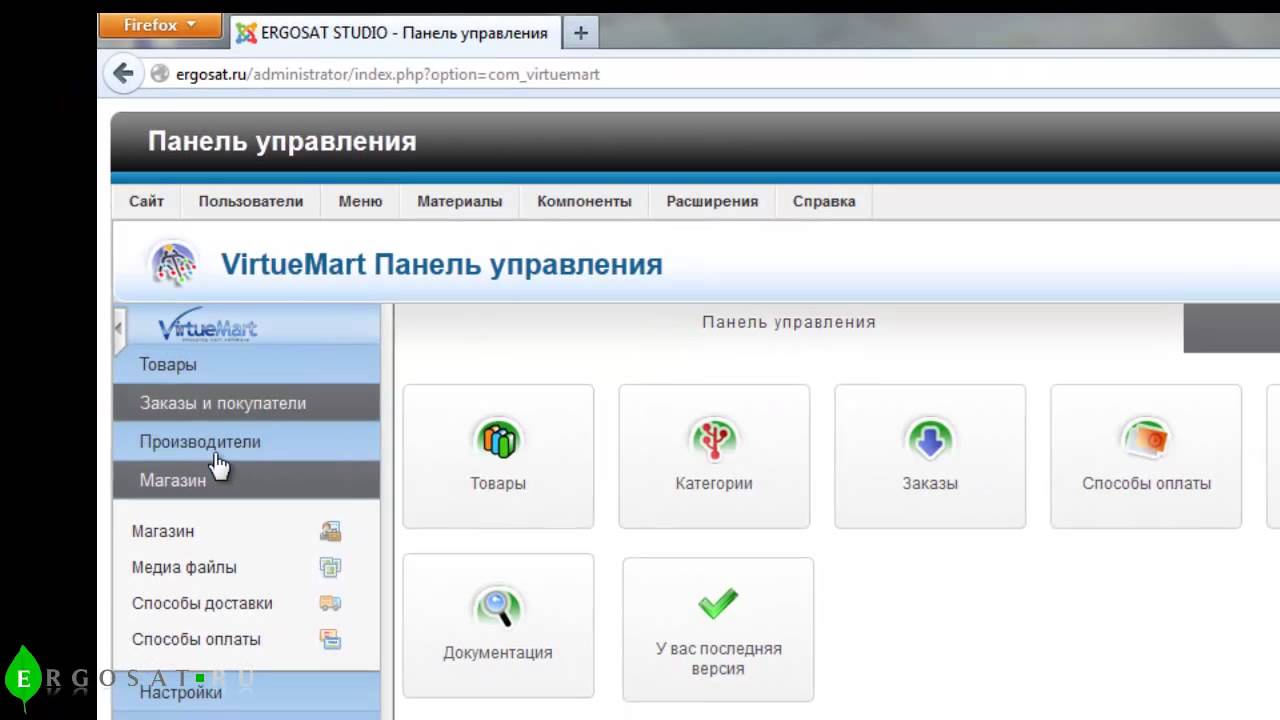1280x720 pixels.
Task: Click the Товары tile label
Action: tap(498, 483)
